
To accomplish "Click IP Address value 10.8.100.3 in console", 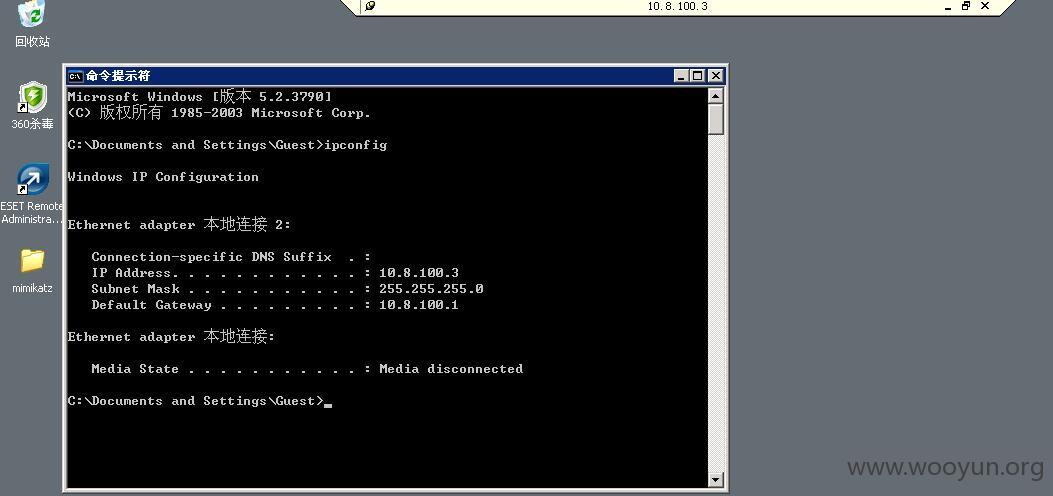I will (x=418, y=272).
